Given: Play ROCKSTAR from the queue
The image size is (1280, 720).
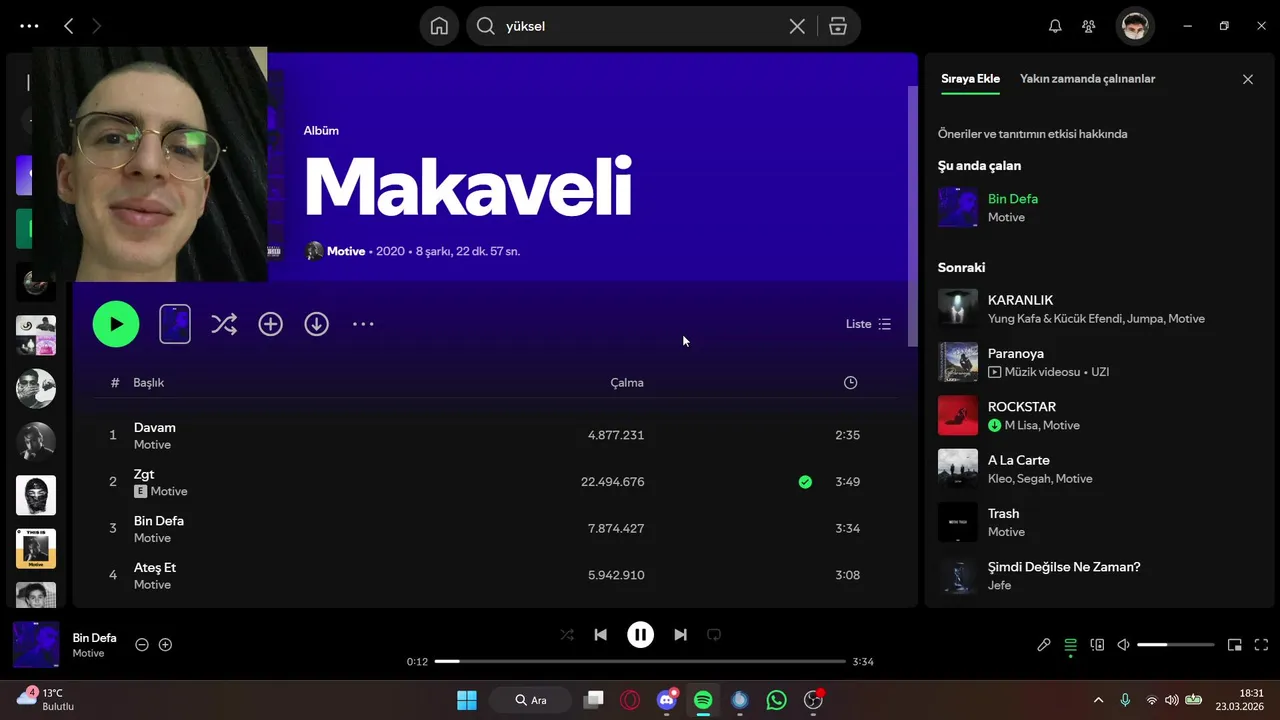Looking at the screenshot, I should click(1098, 415).
